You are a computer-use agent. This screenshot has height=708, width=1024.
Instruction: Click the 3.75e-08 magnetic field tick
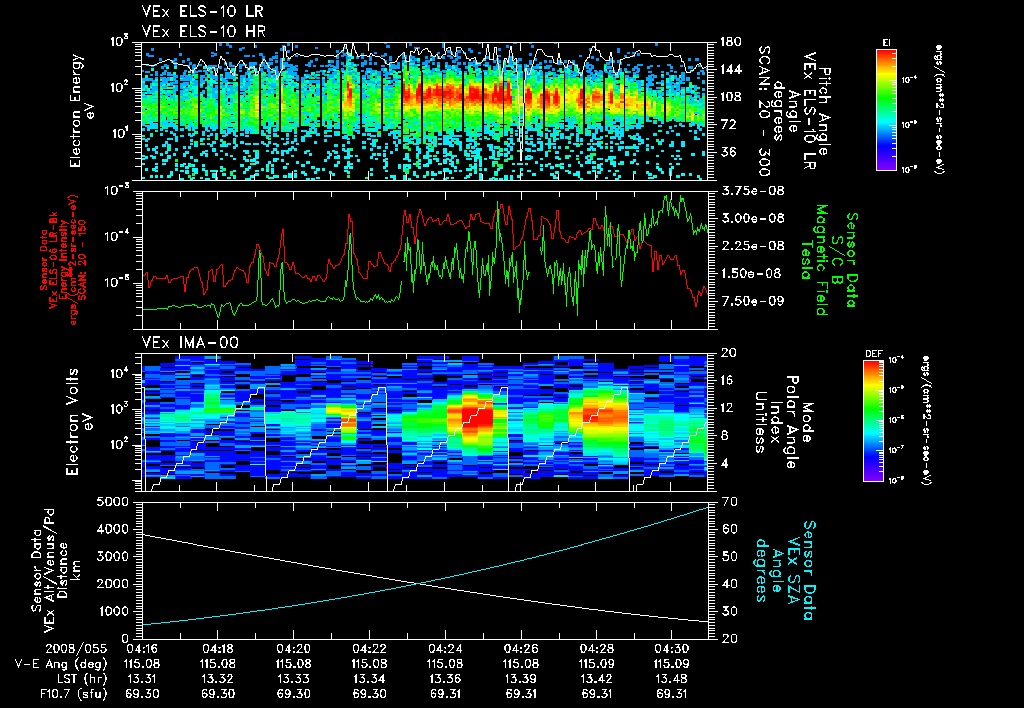752,191
